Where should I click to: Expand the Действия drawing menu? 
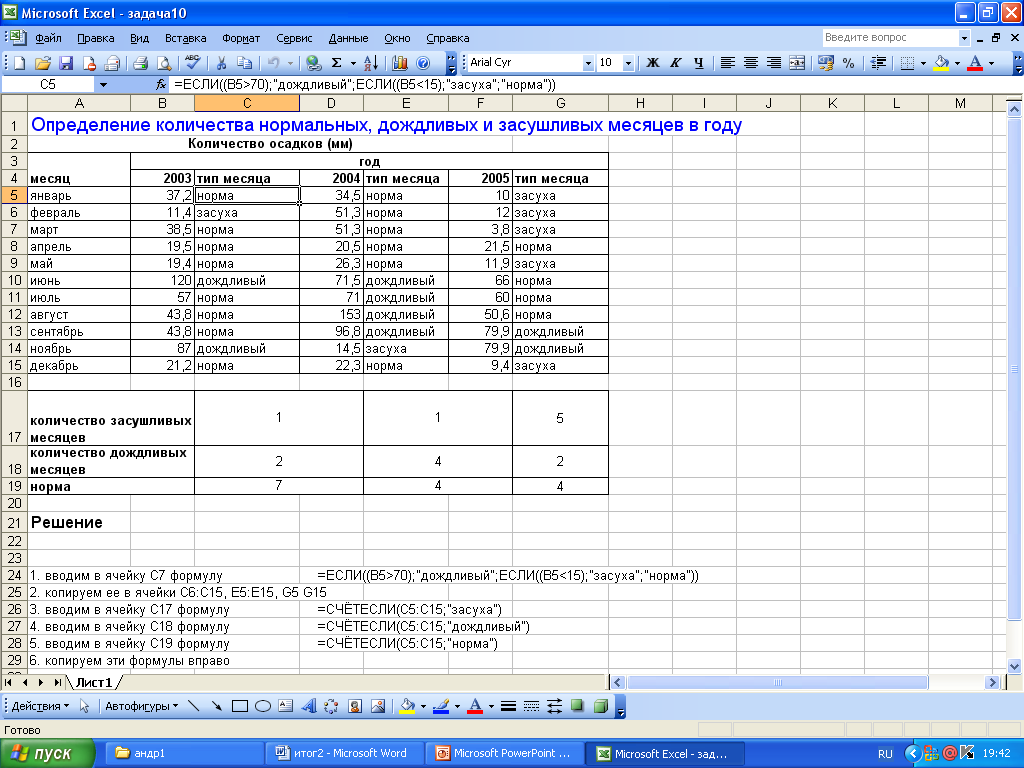pyautogui.click(x=40, y=706)
